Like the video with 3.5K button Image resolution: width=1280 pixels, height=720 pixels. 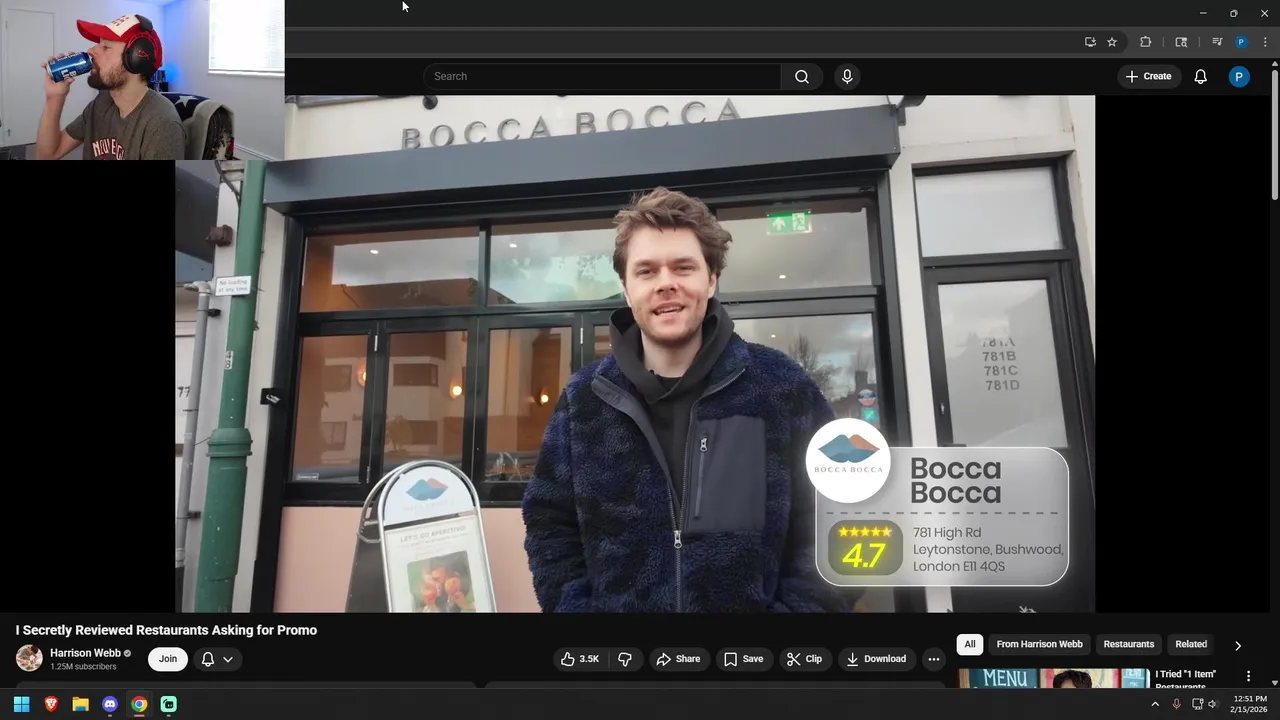pos(580,659)
